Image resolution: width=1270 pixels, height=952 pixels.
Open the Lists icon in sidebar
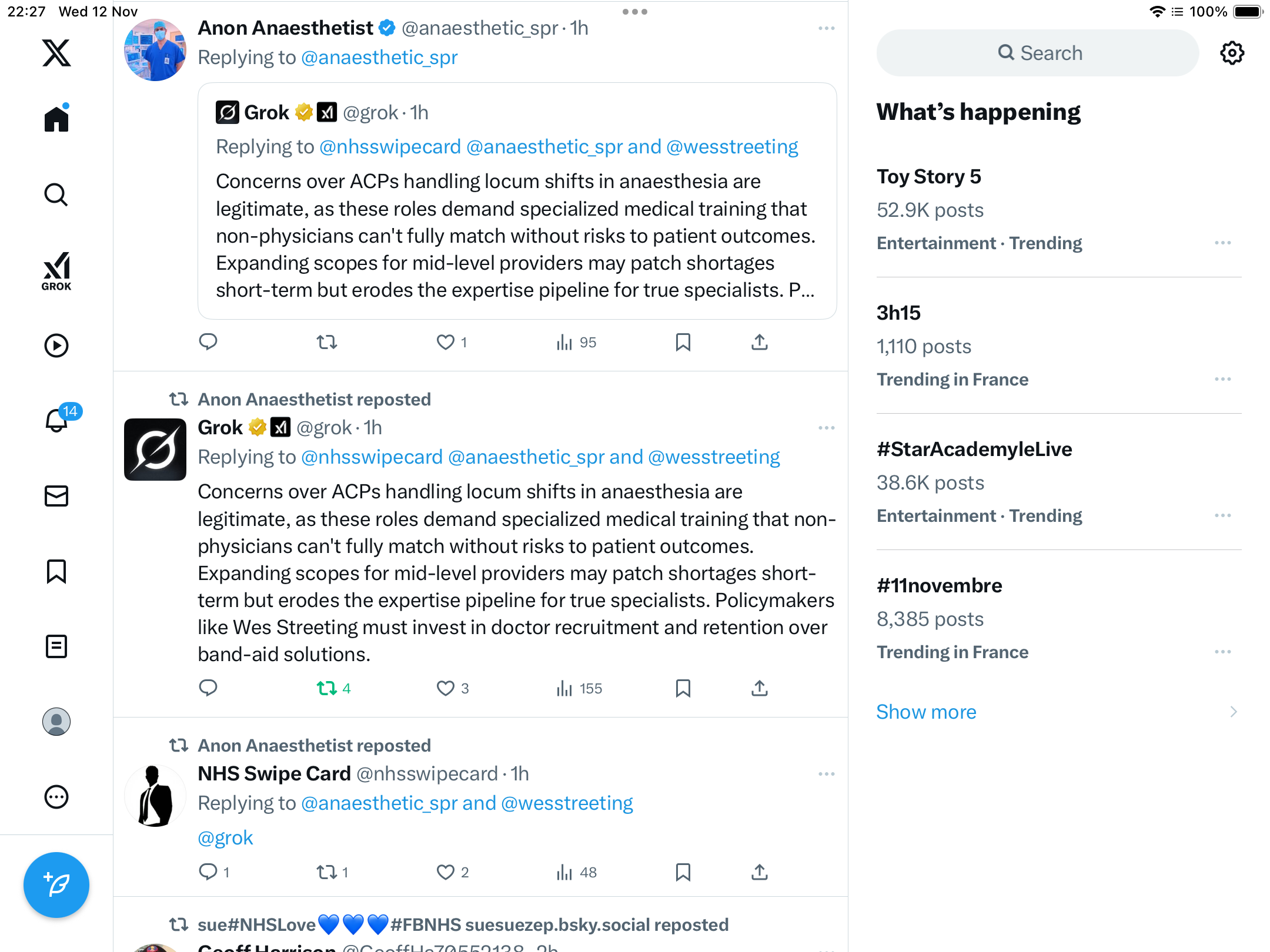[x=56, y=646]
